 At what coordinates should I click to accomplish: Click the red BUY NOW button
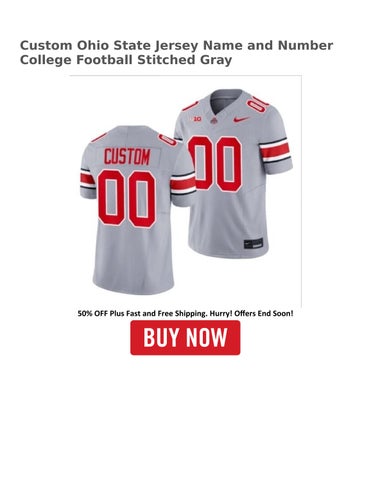coord(185,337)
